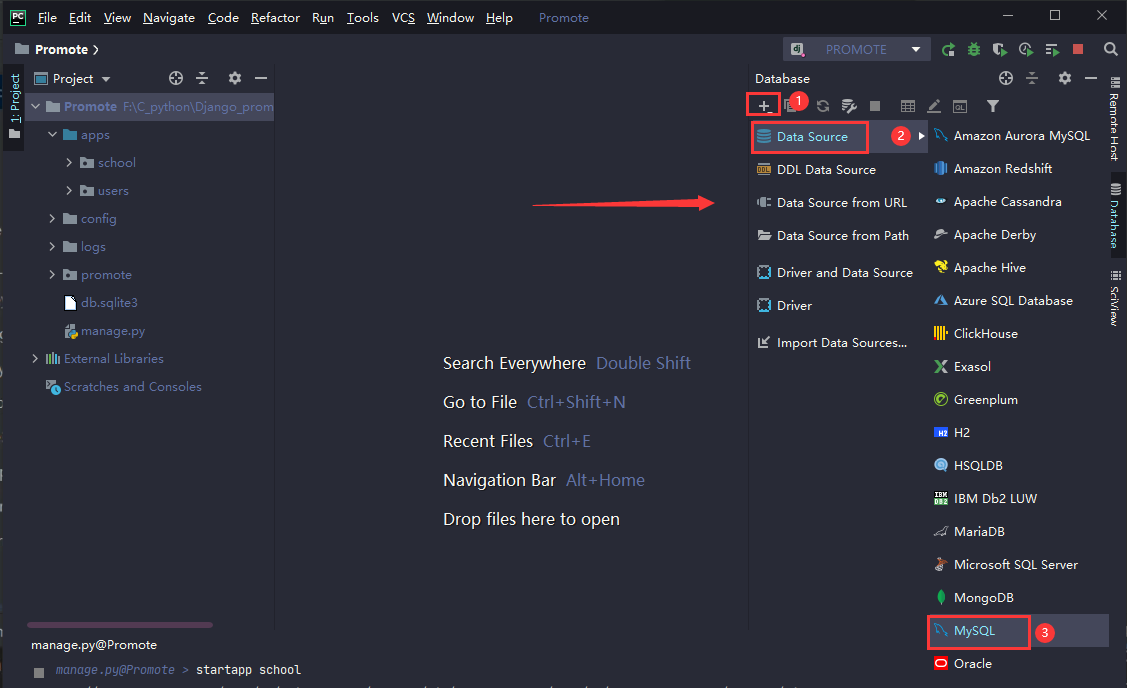Click the database filter funnel icon

pyautogui.click(x=993, y=106)
